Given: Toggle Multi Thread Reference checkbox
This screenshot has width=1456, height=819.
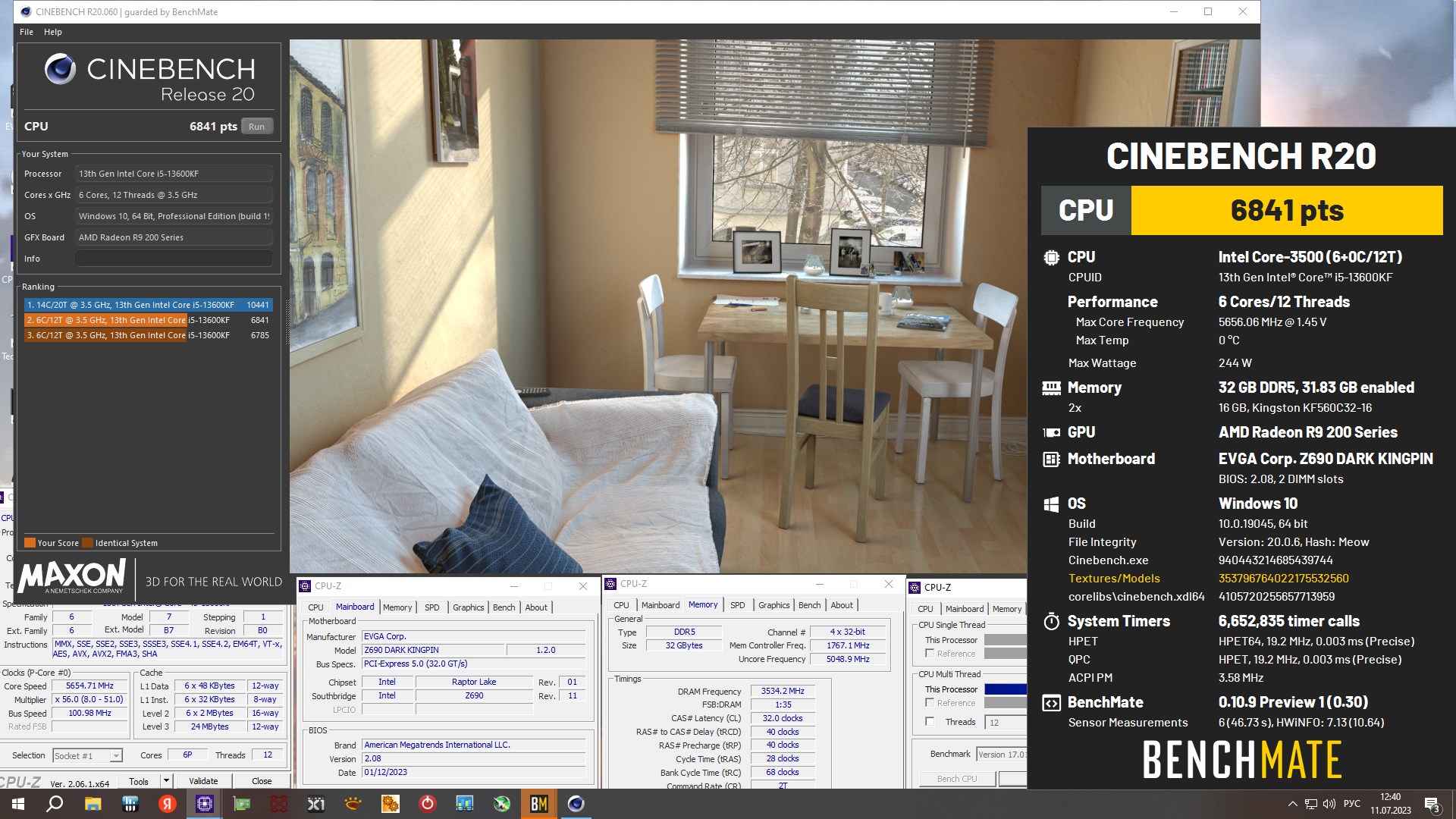Looking at the screenshot, I should click(930, 703).
